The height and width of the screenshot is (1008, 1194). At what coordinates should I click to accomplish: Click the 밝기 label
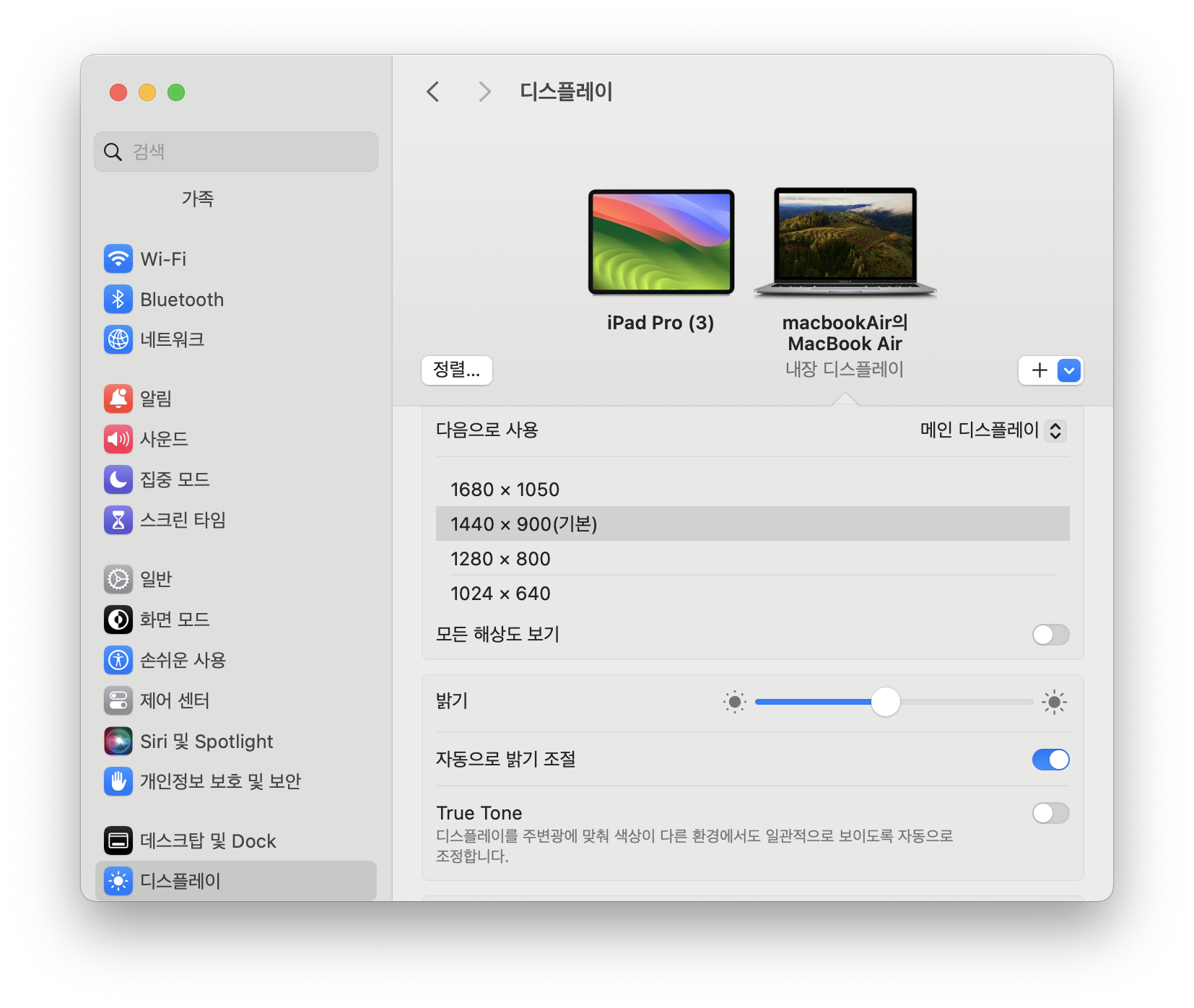pos(453,701)
